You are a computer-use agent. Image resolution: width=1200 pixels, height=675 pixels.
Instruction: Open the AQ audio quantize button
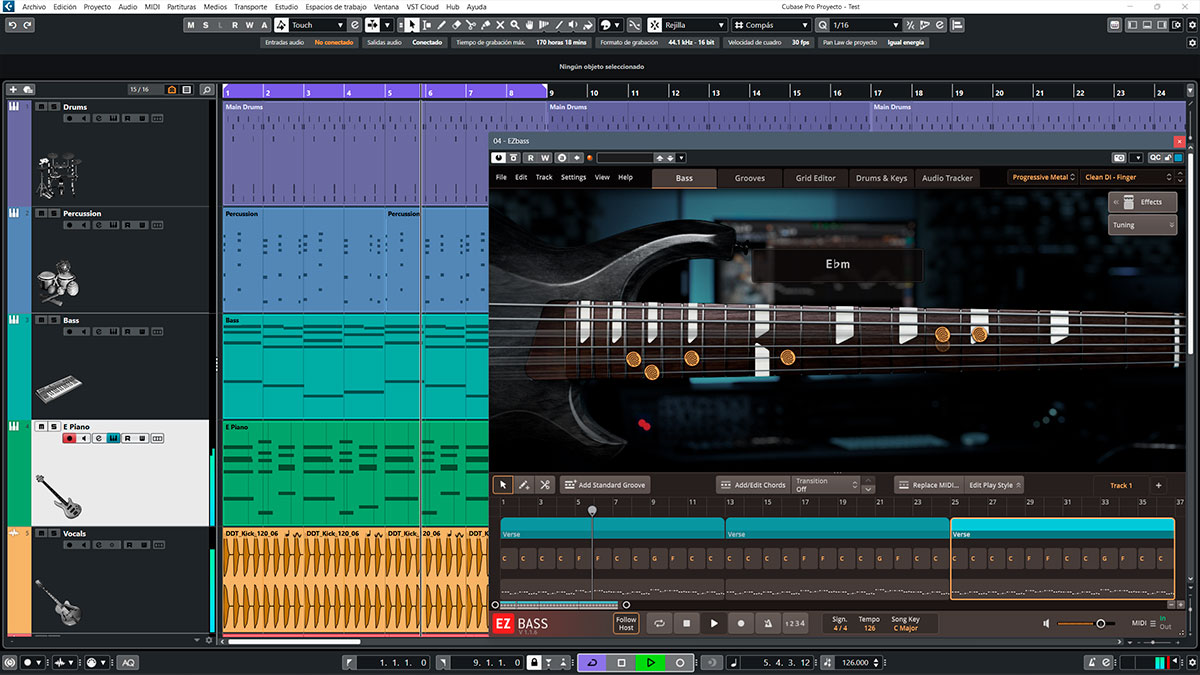128,662
